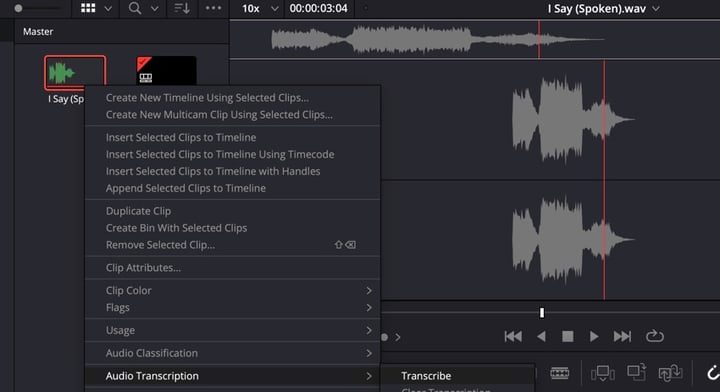Open the I Say (Spoken).wav clip dropdown
Screen dimensions: 720x392
tap(603, 8)
